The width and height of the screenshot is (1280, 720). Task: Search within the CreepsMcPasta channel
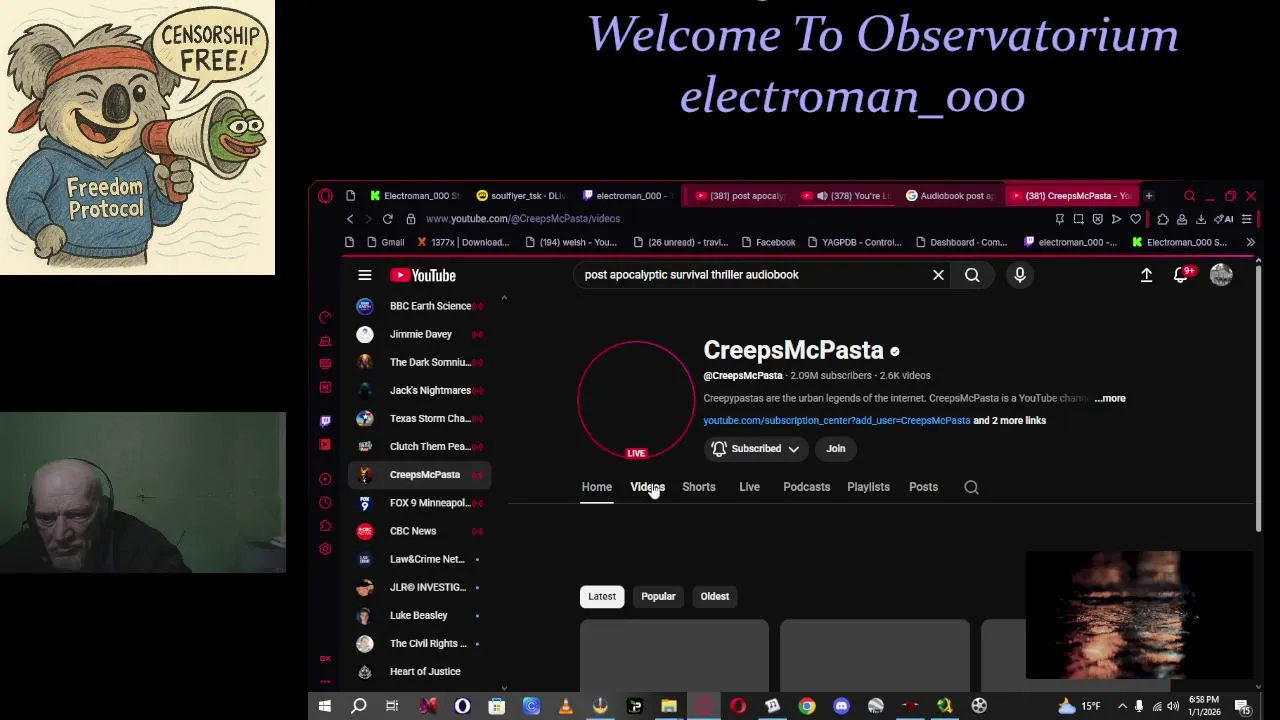point(971,487)
